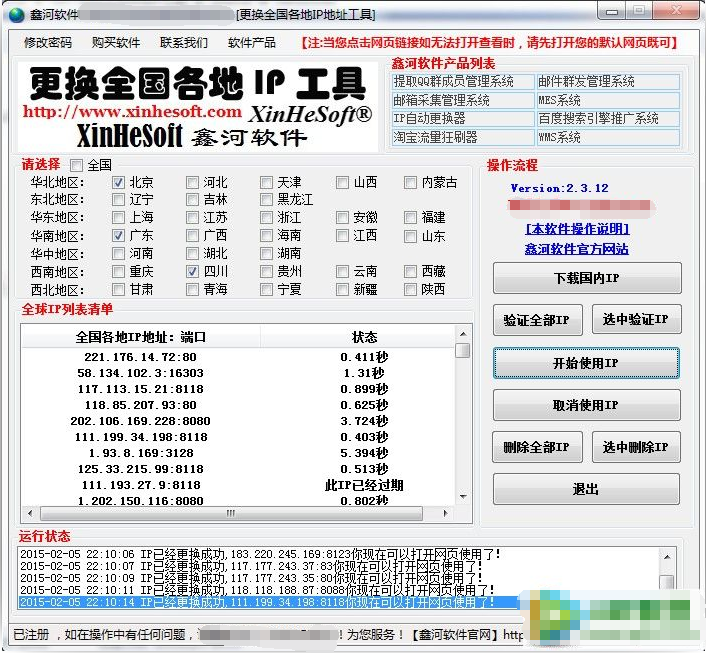This screenshot has width=706, height=653.
Task: Click IP list scroll-down arrow
Action: tap(463, 497)
